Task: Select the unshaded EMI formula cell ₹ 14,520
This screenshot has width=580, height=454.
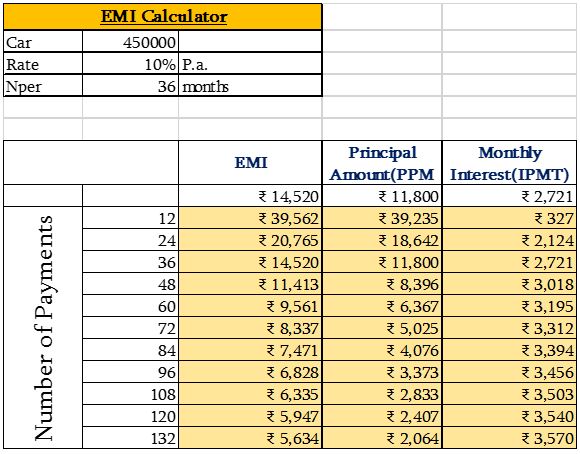Action: [250, 196]
